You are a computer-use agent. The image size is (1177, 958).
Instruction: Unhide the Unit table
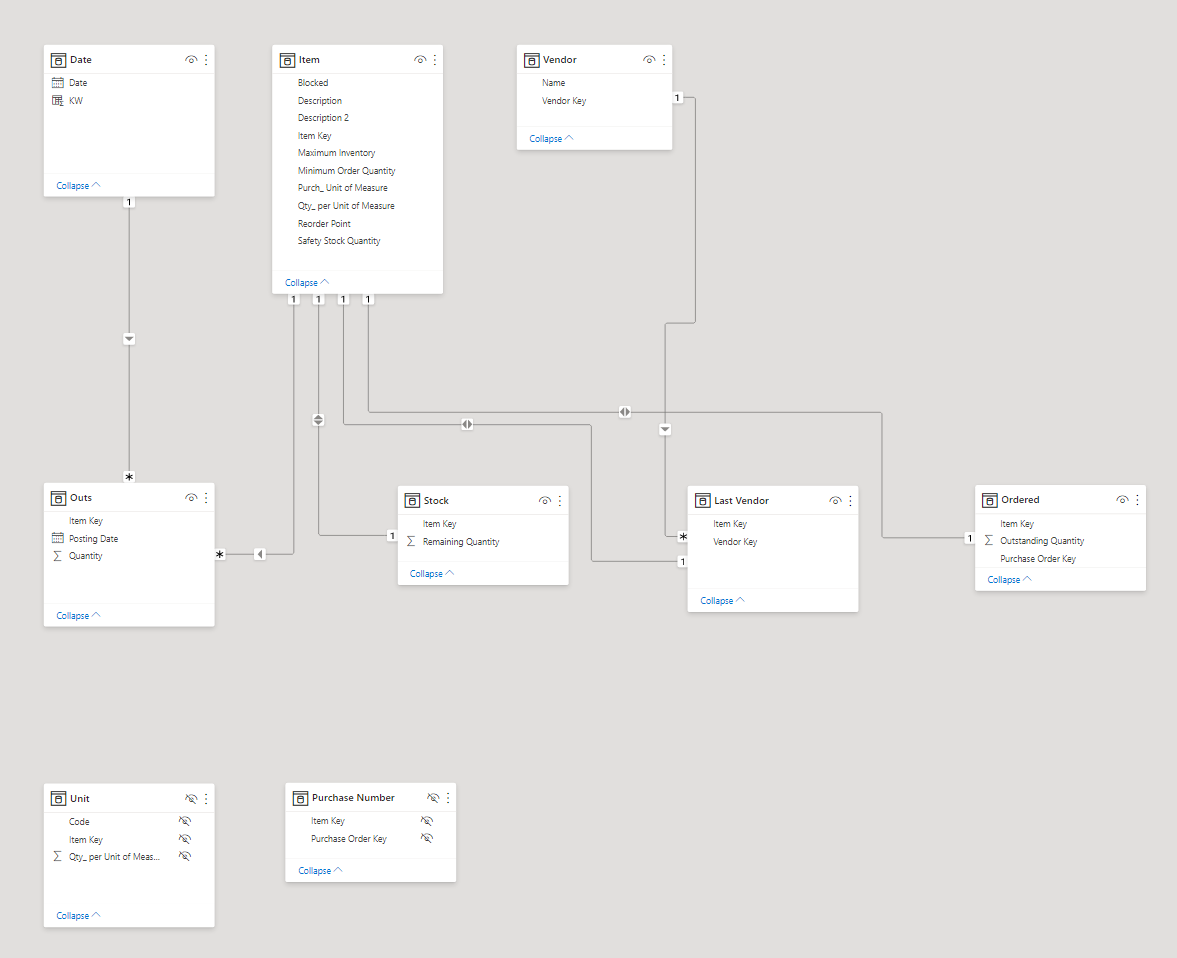191,799
